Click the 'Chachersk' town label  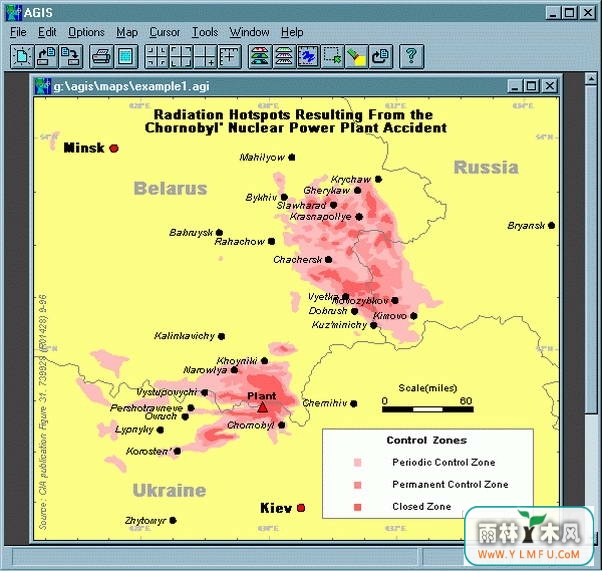click(298, 260)
